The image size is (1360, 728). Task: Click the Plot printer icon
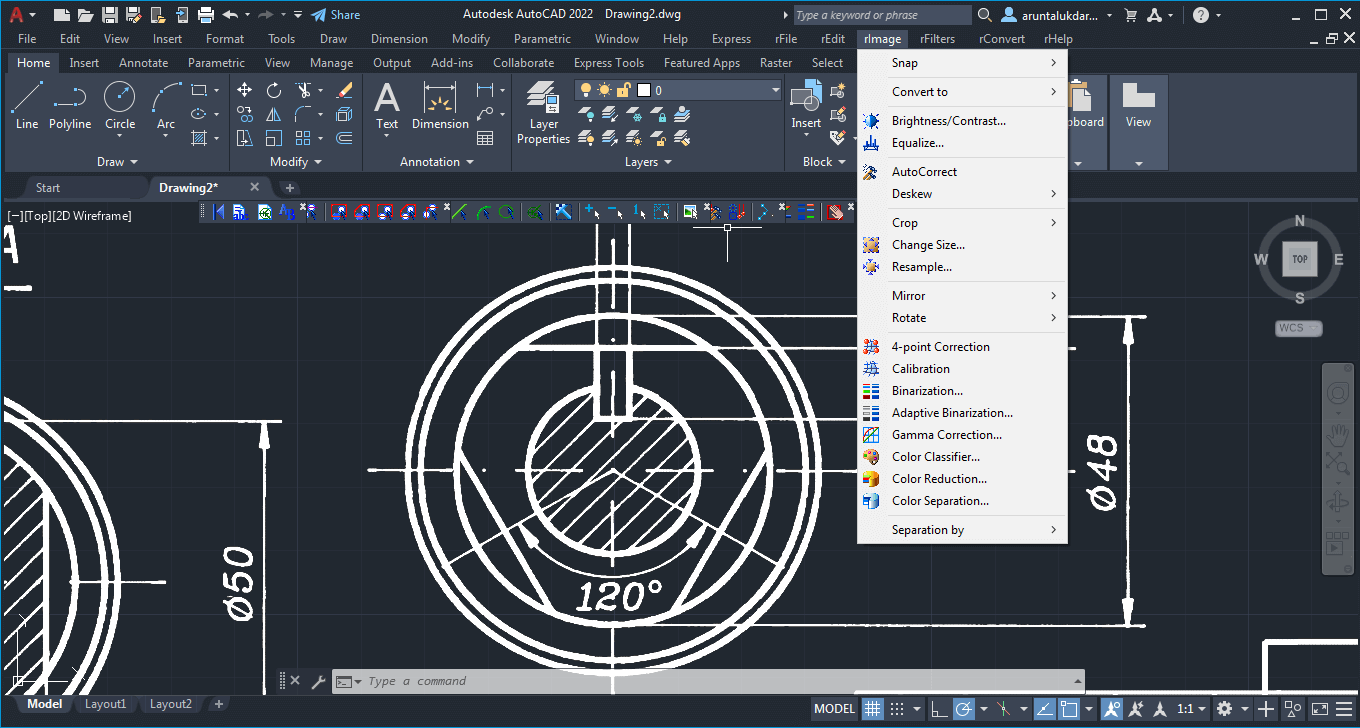point(206,15)
